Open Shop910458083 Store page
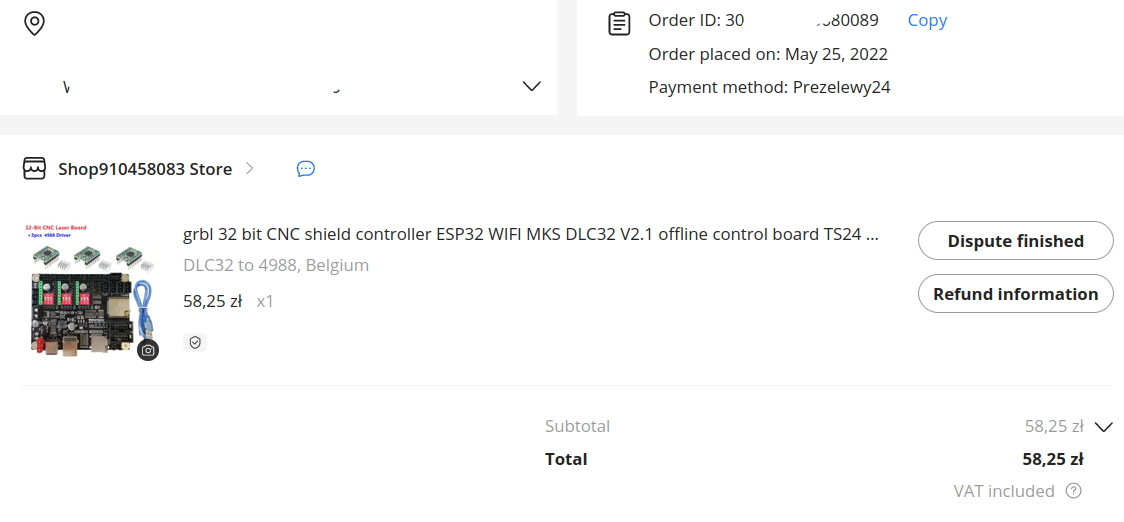Image resolution: width=1124 pixels, height=522 pixels. point(145,169)
